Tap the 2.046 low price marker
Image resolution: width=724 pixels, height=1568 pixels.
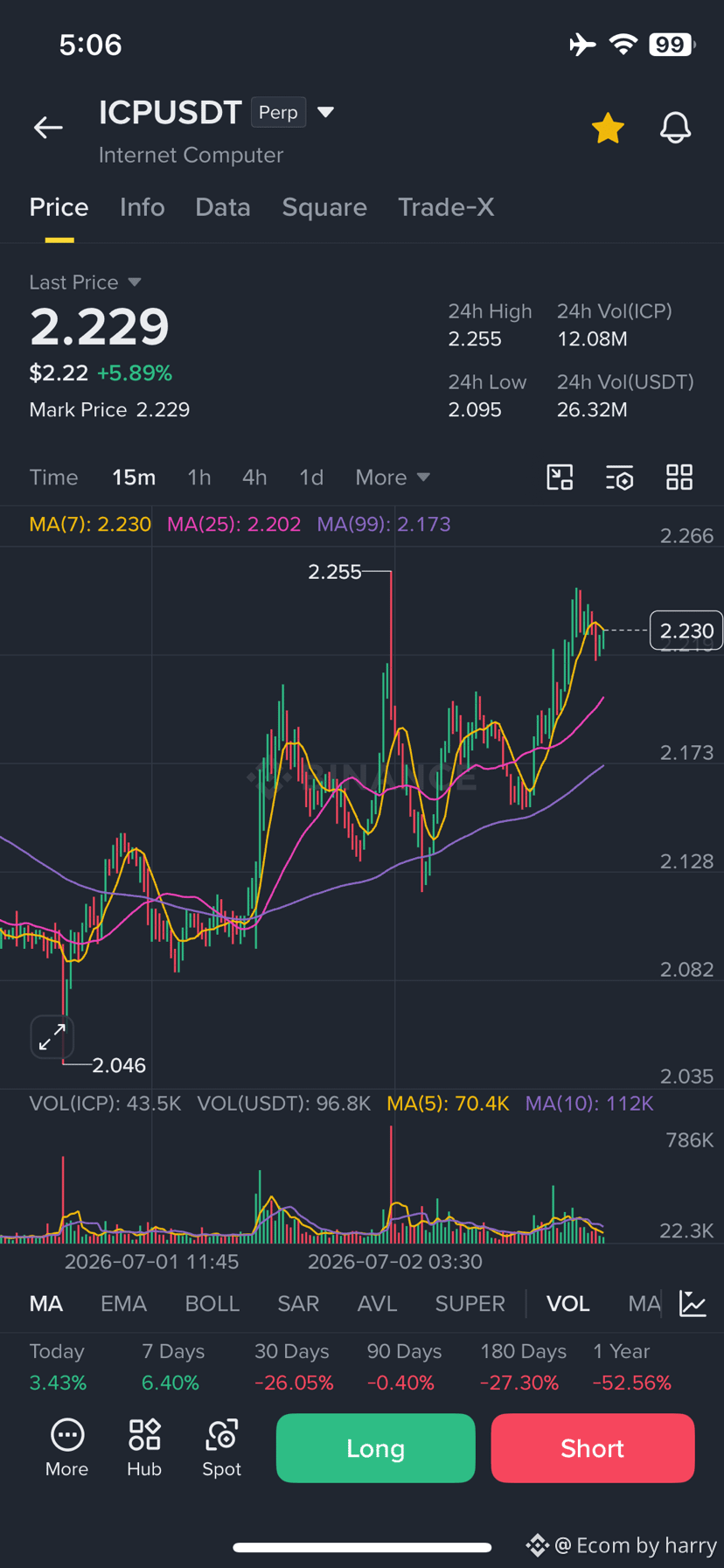click(x=119, y=1065)
